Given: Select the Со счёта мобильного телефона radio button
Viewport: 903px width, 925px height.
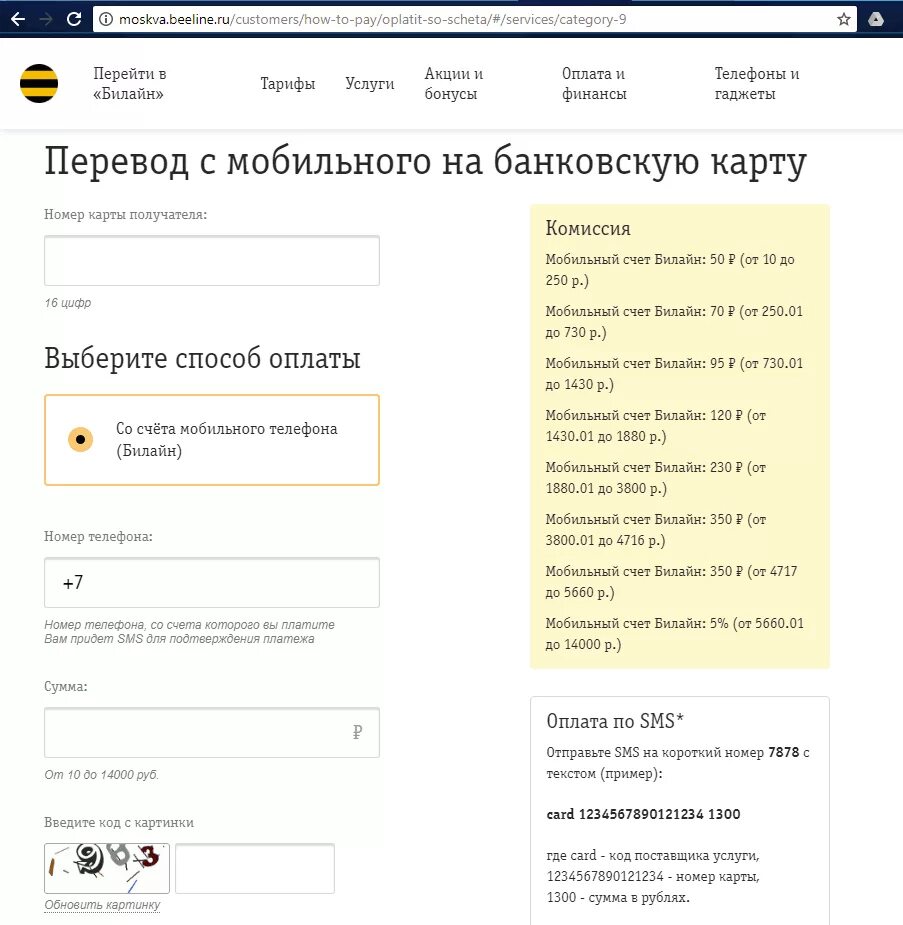Looking at the screenshot, I should click(80, 439).
